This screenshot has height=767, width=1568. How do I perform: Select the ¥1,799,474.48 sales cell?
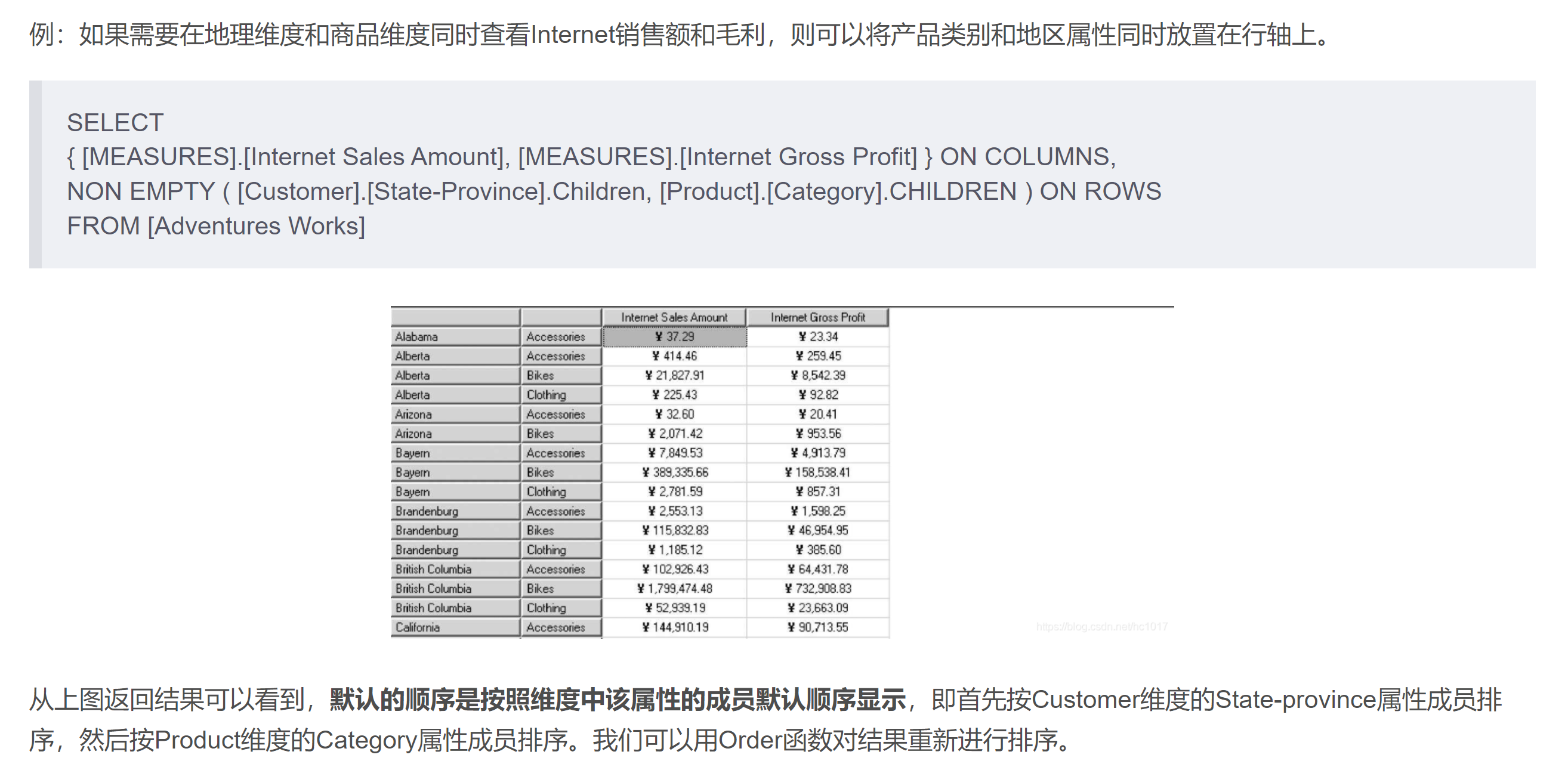(674, 588)
